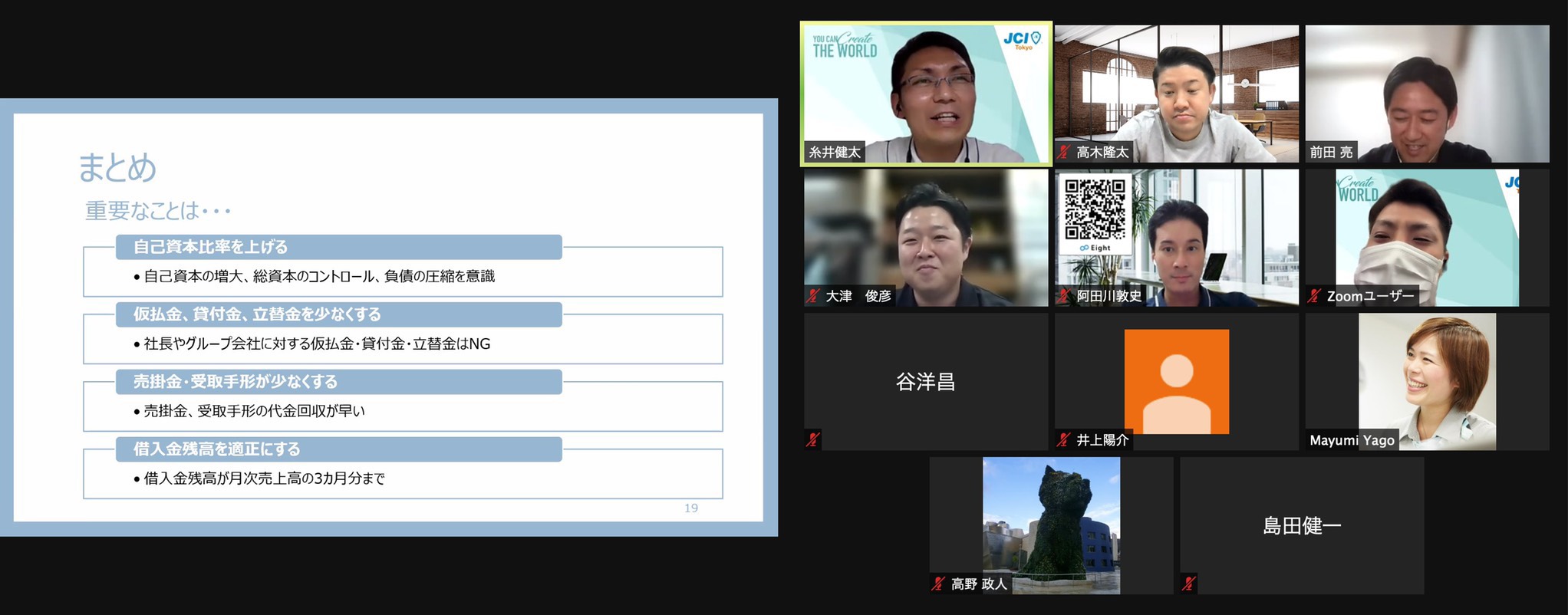Image resolution: width=1568 pixels, height=615 pixels.
Task: Click the JCI Tokyo logo in 糸井健太's video
Action: click(1023, 39)
